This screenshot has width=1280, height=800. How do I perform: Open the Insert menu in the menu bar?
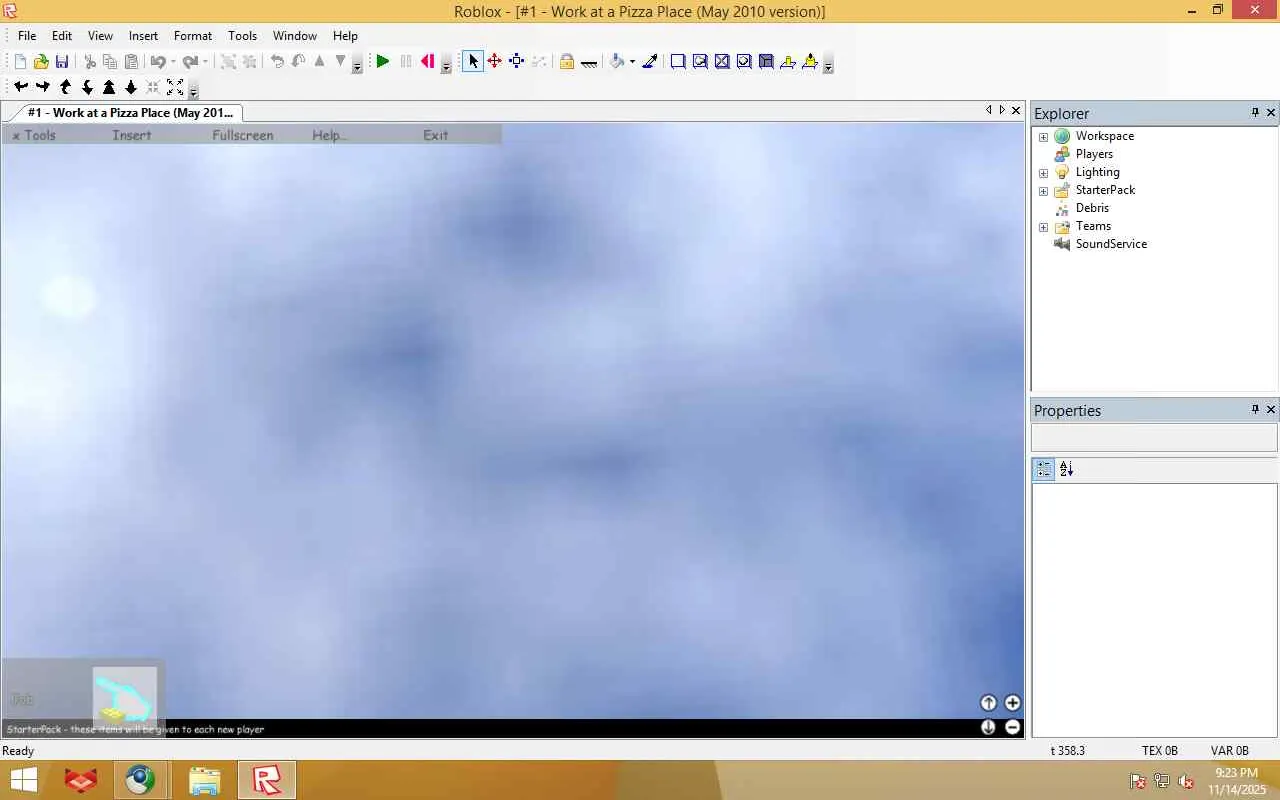tap(143, 36)
